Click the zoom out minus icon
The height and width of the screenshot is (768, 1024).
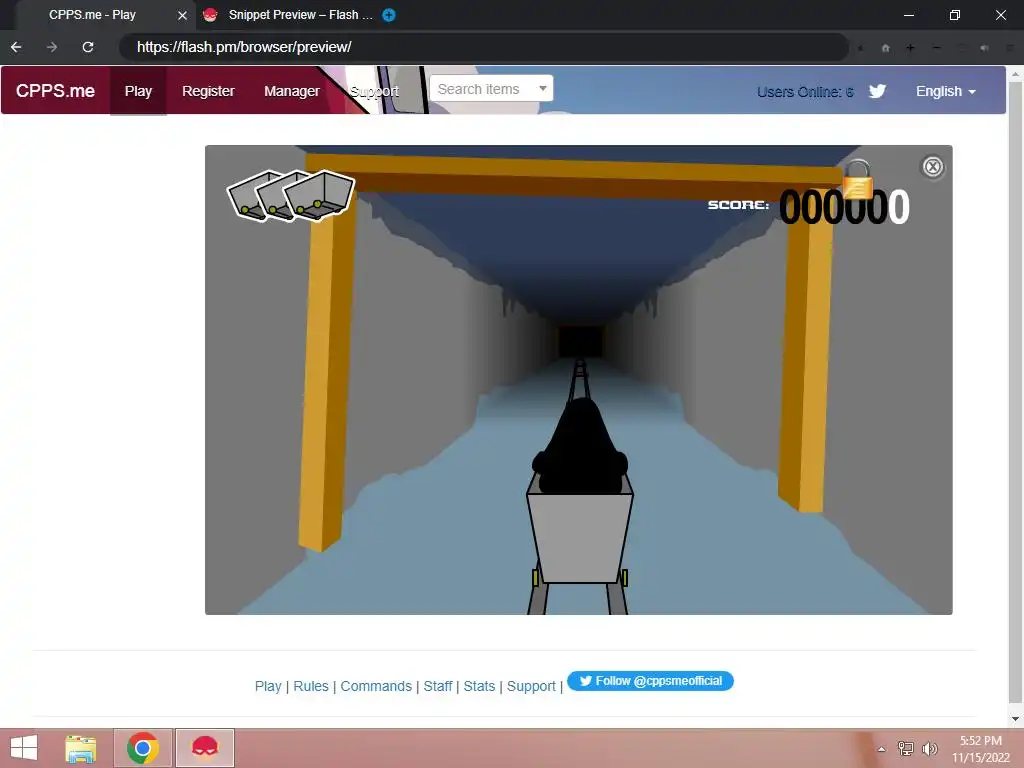[936, 48]
